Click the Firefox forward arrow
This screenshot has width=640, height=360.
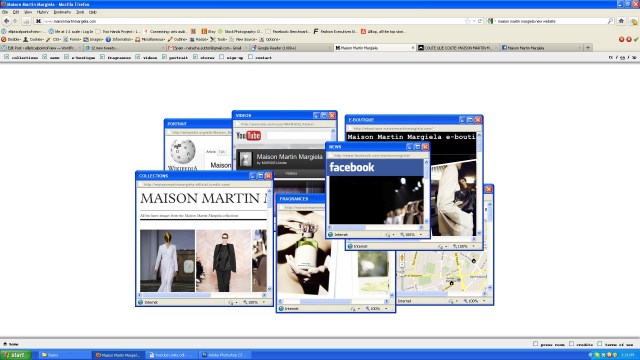pyautogui.click(x=15, y=21)
